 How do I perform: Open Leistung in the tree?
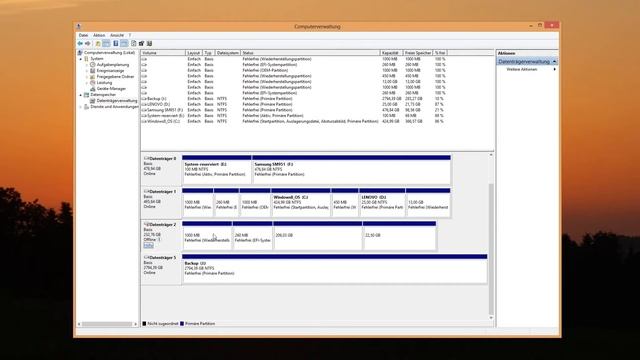tap(104, 82)
